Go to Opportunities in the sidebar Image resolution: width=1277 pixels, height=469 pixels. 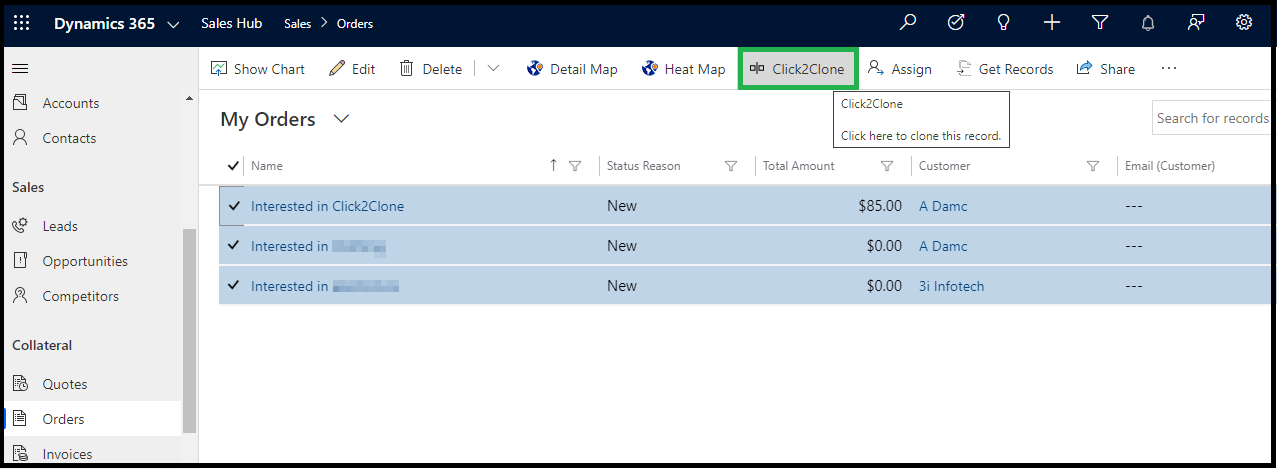(85, 261)
